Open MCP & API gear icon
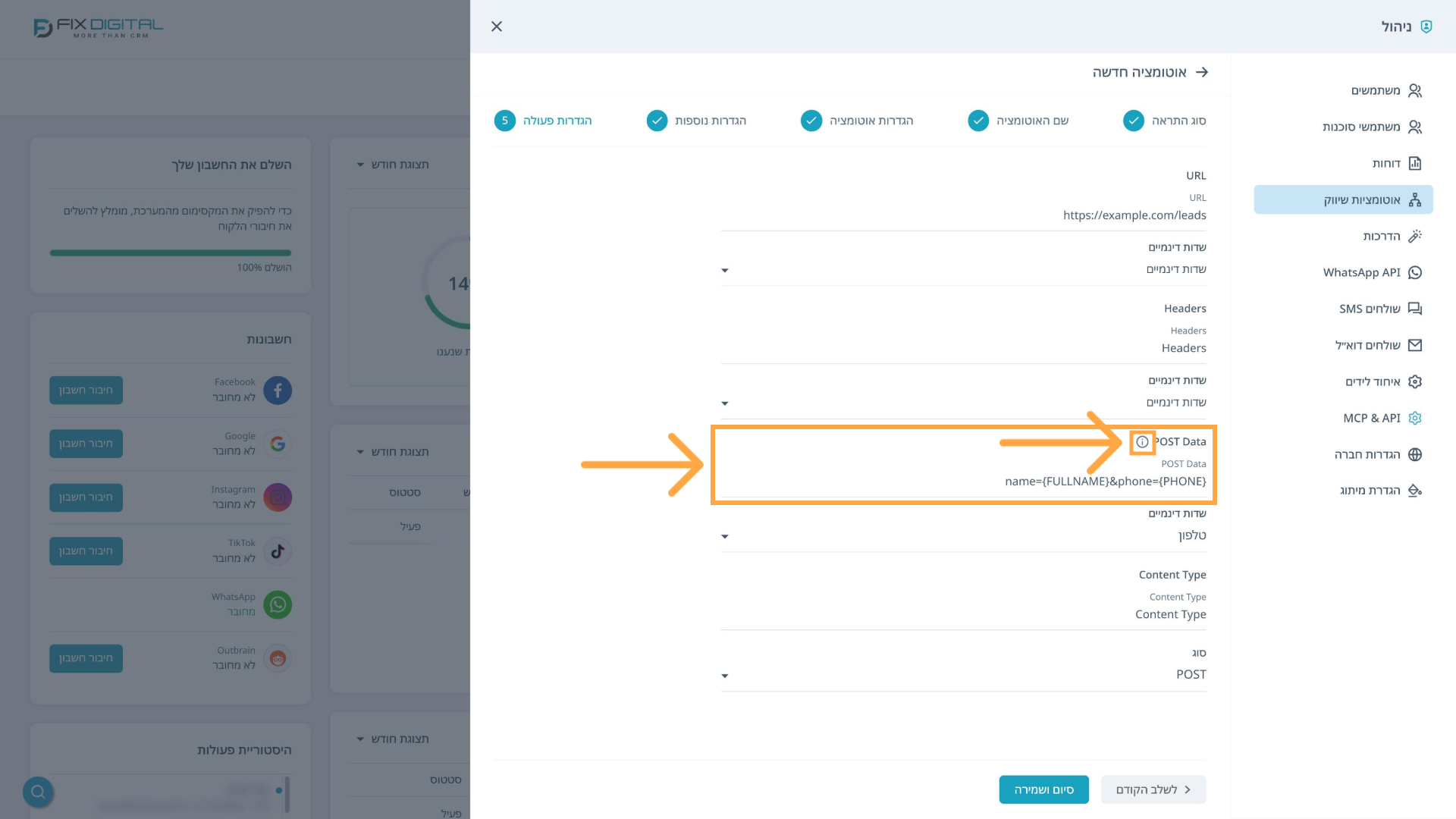The width and height of the screenshot is (1456, 819). [1414, 419]
